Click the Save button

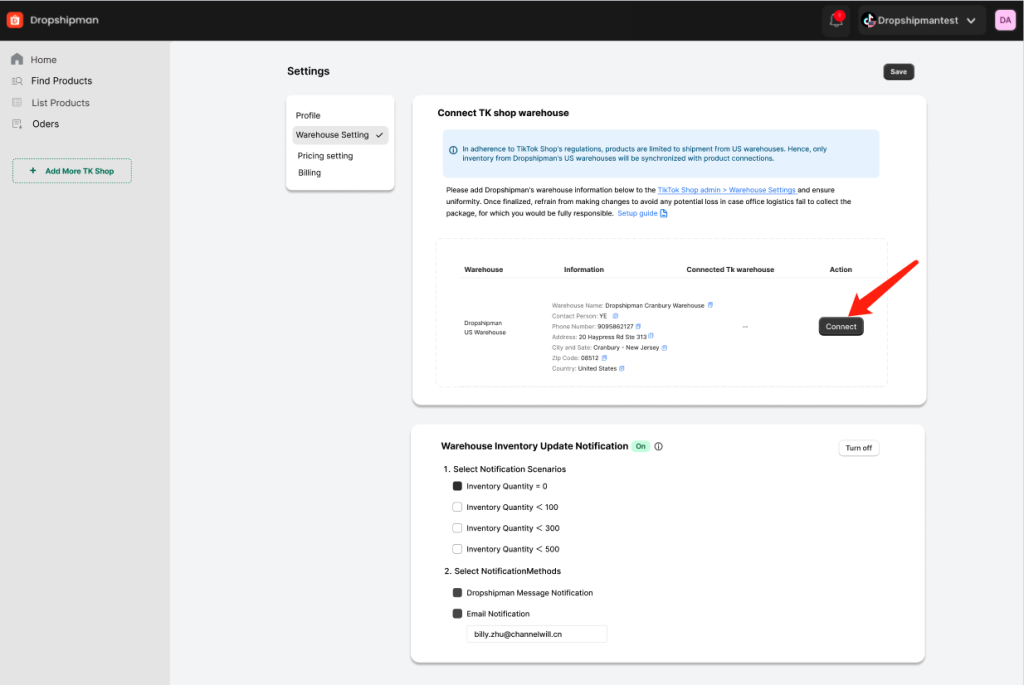pos(899,72)
